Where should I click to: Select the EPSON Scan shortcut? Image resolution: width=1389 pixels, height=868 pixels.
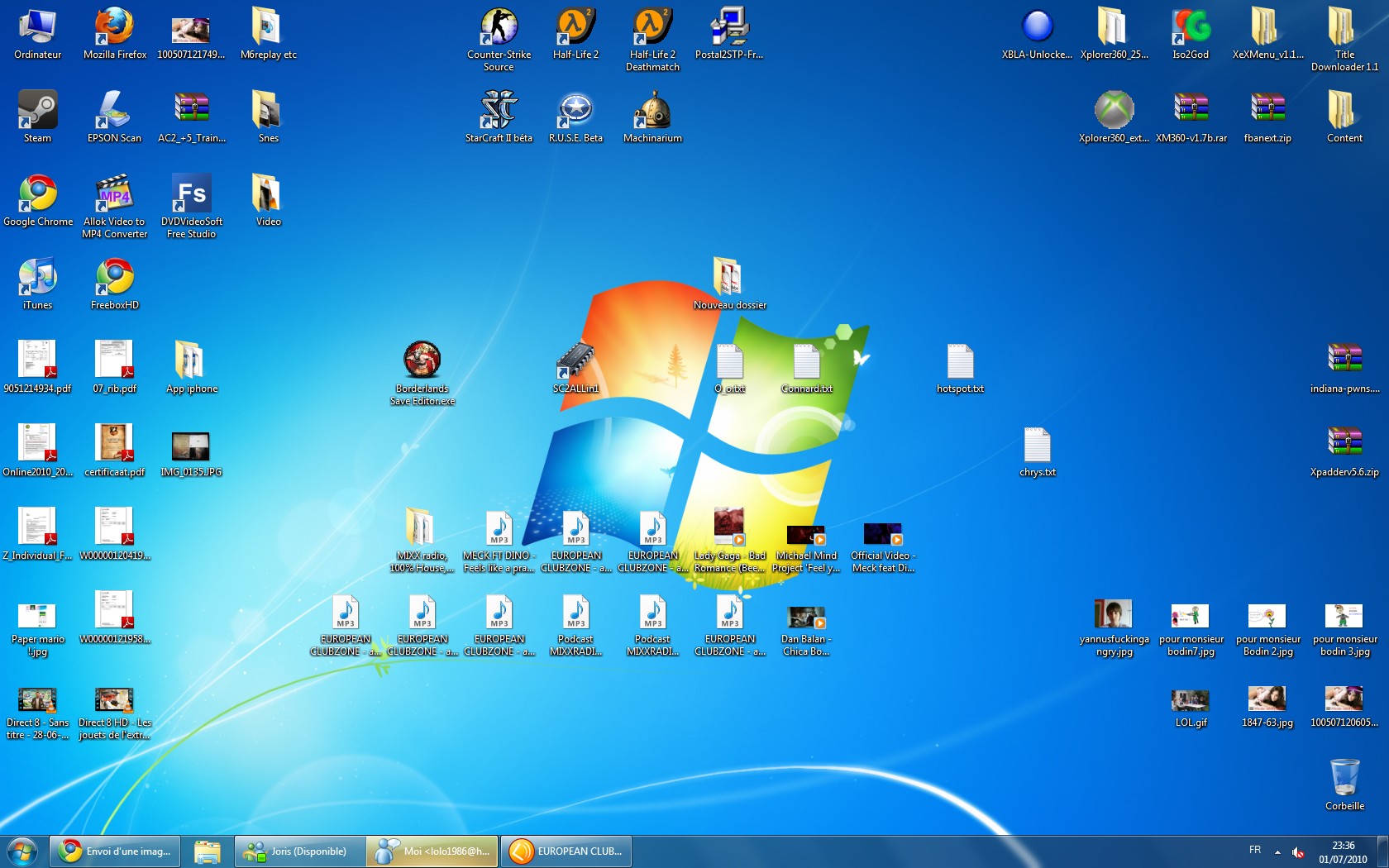pos(114,117)
